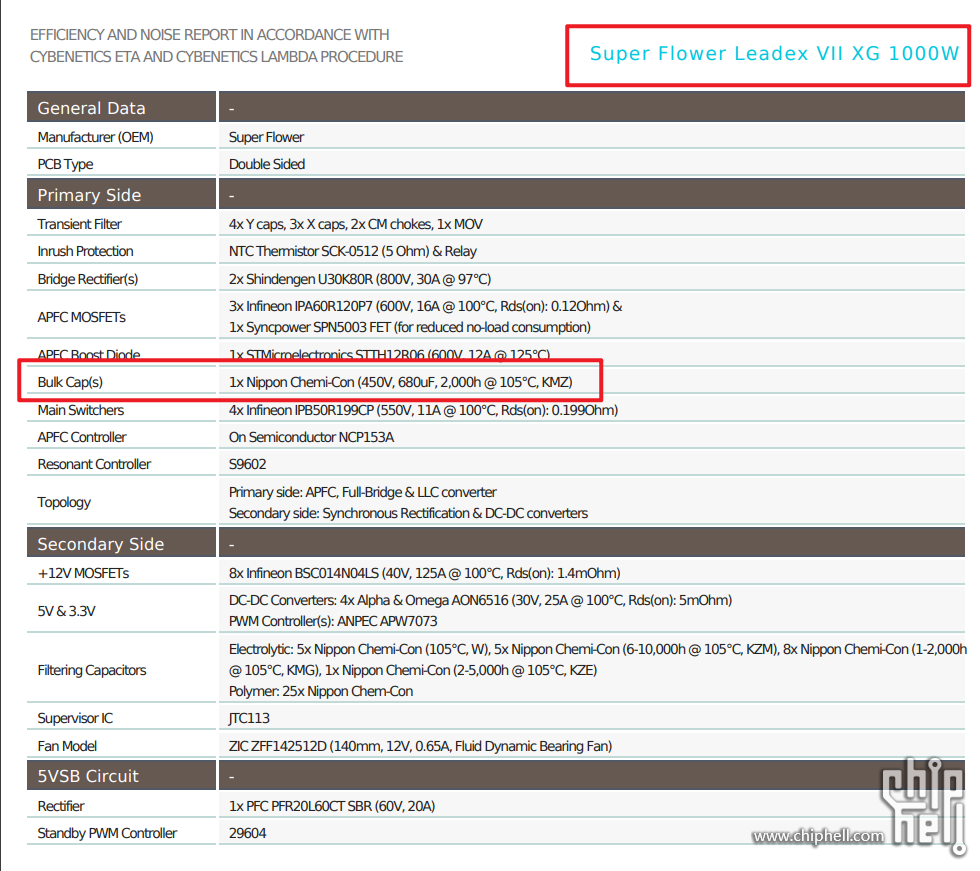Select the '4x Infineon IPB50R199CP' value
The height and width of the screenshot is (871, 980).
click(x=423, y=411)
